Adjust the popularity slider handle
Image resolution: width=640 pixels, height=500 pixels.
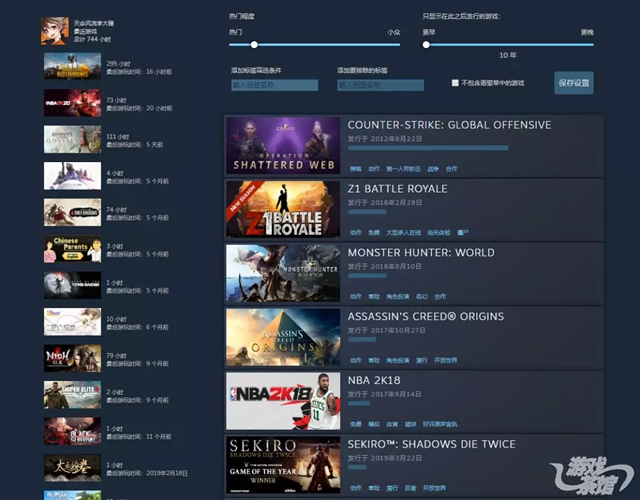tap(254, 44)
